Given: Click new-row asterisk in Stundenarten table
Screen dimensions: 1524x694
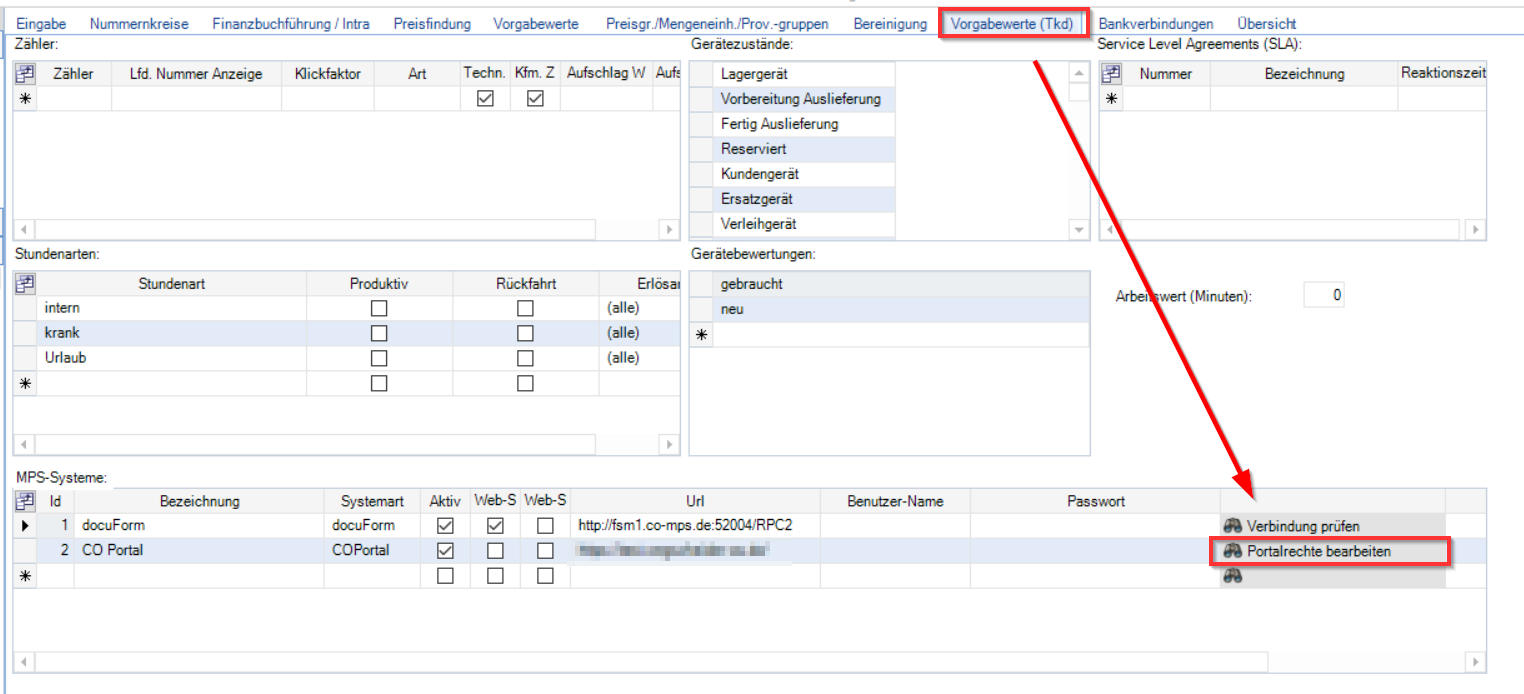Looking at the screenshot, I should click(x=25, y=384).
